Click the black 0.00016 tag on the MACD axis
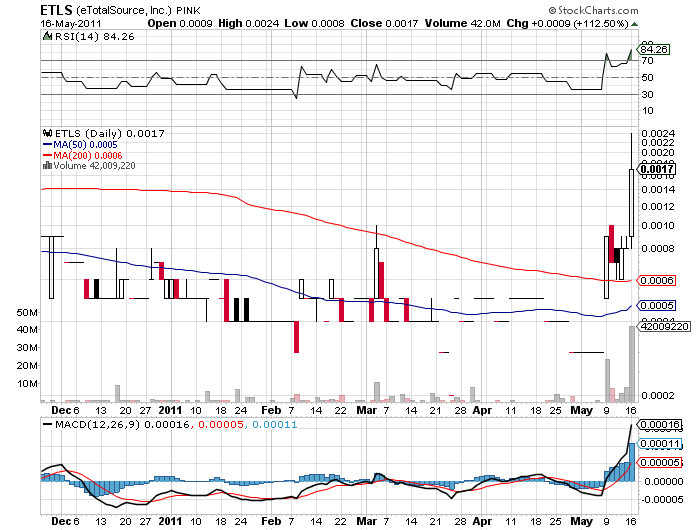Image resolution: width=700 pixels, height=530 pixels. [x=659, y=424]
